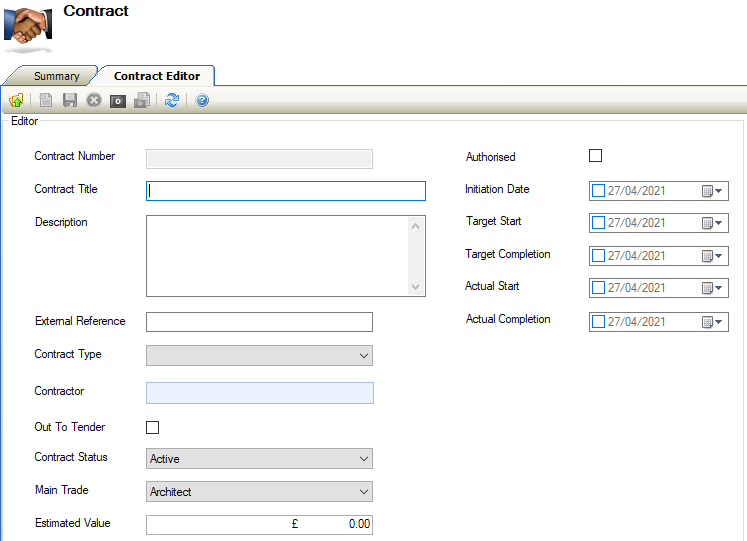Click the Estimated Value field

click(x=259, y=524)
